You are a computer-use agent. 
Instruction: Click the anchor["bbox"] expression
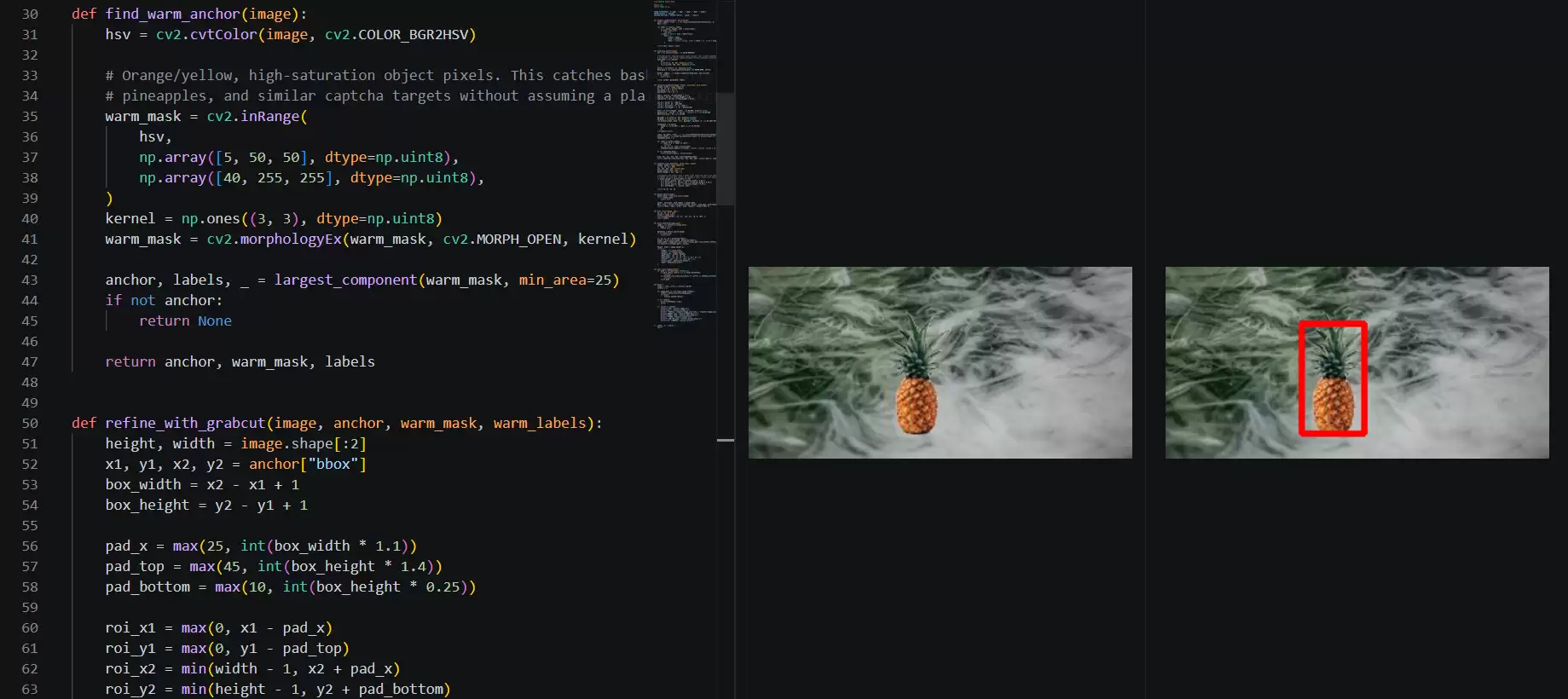click(308, 464)
